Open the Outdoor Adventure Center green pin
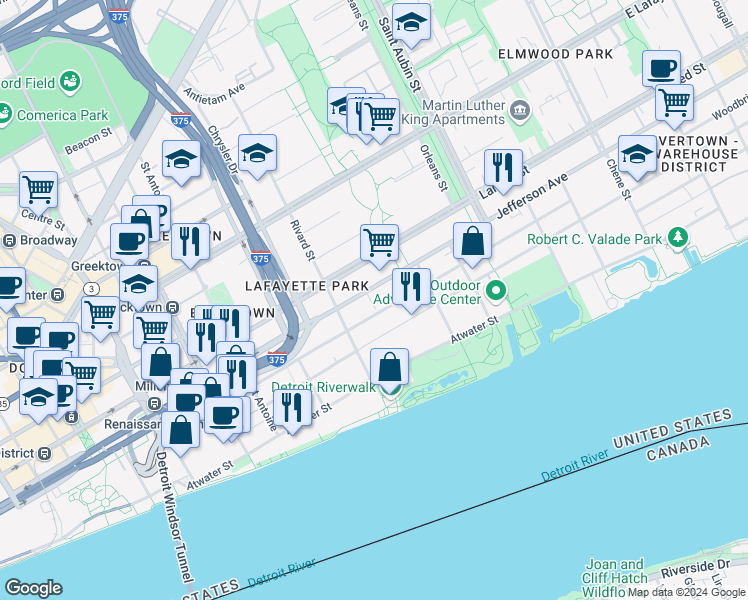The height and width of the screenshot is (600, 748). pos(496,292)
